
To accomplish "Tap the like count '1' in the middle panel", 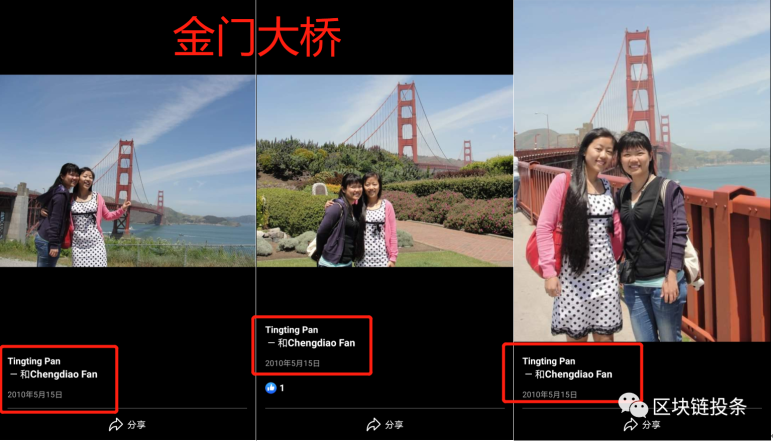I will (x=281, y=388).
